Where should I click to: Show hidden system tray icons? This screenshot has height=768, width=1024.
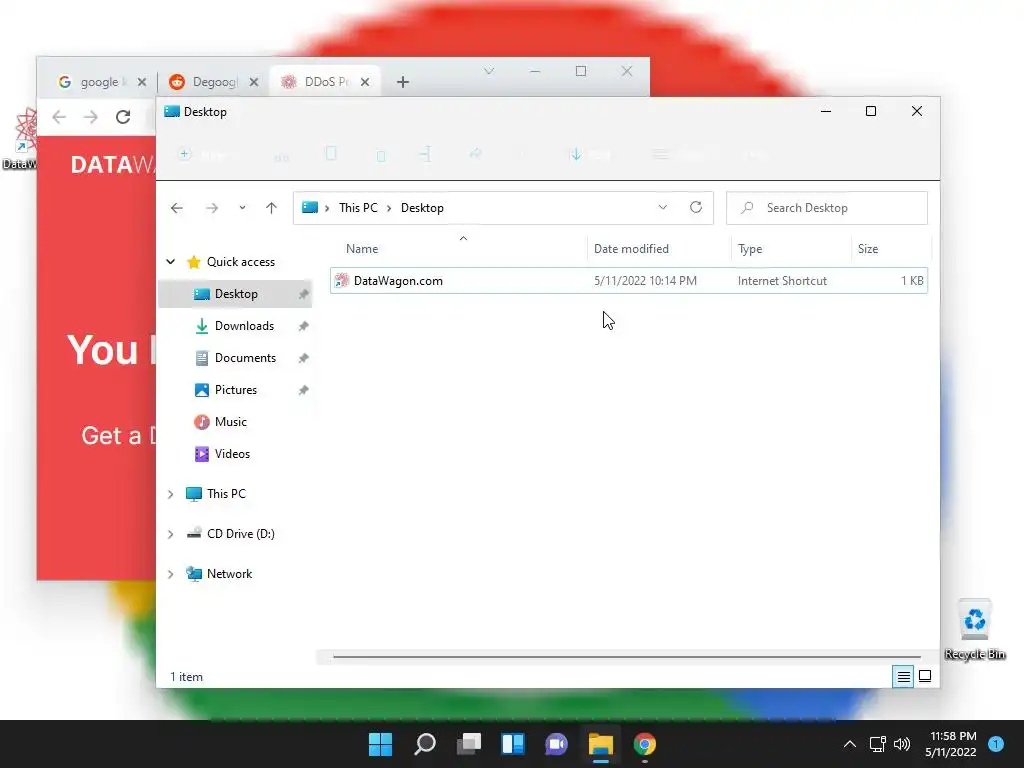coord(850,744)
